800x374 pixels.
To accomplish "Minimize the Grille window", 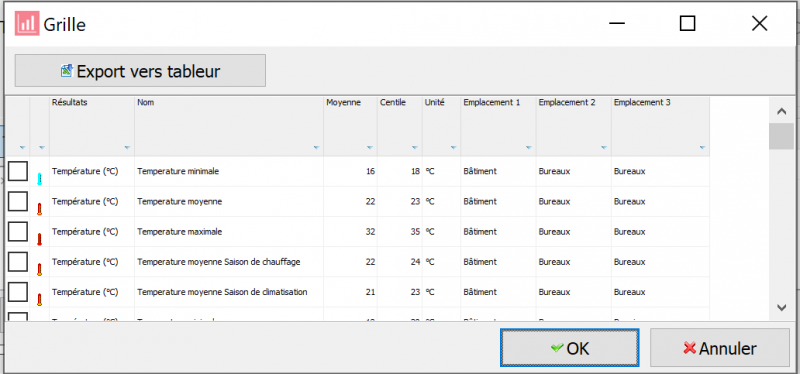I will (617, 23).
